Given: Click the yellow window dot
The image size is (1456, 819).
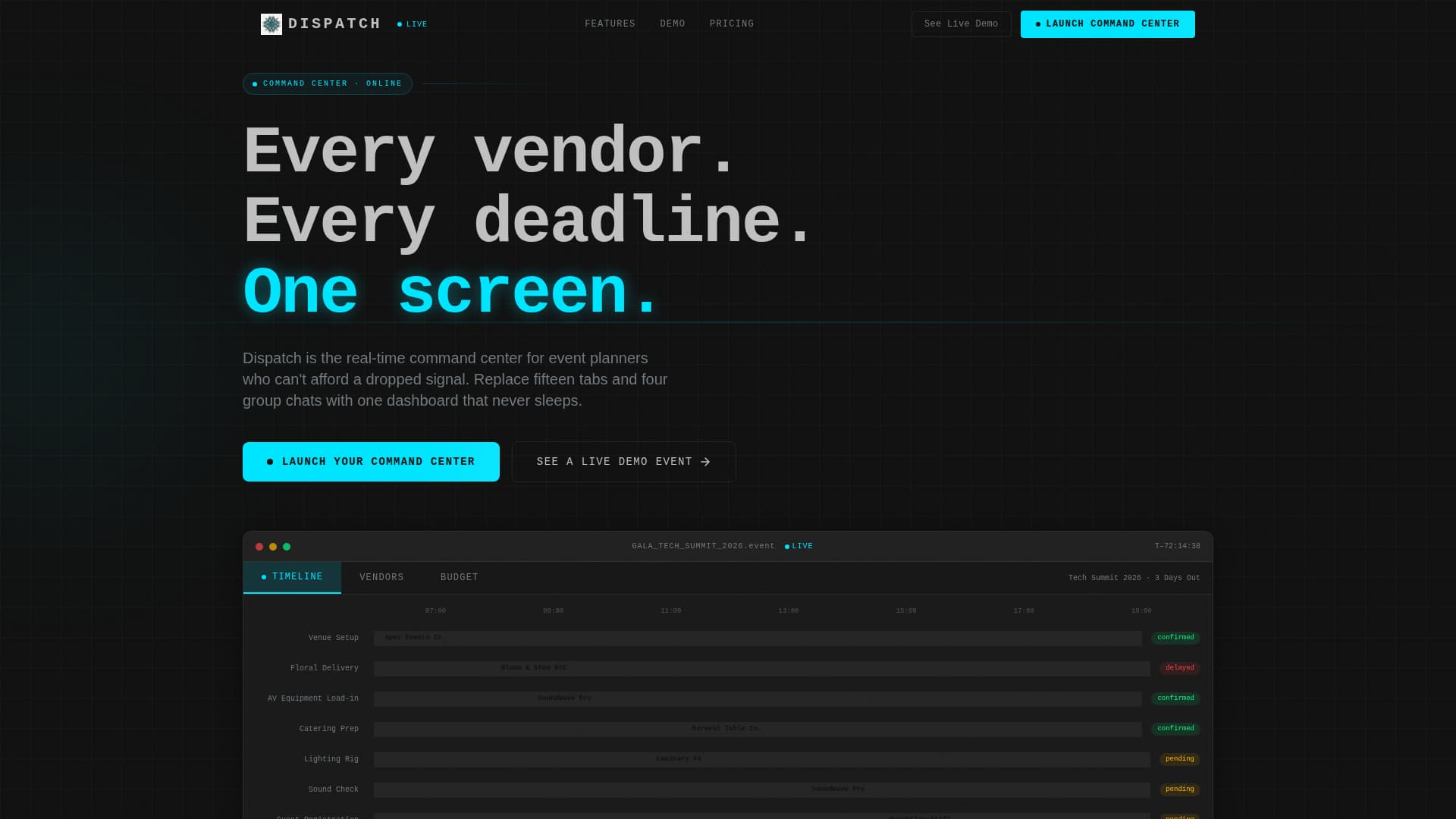Looking at the screenshot, I should tap(273, 547).
